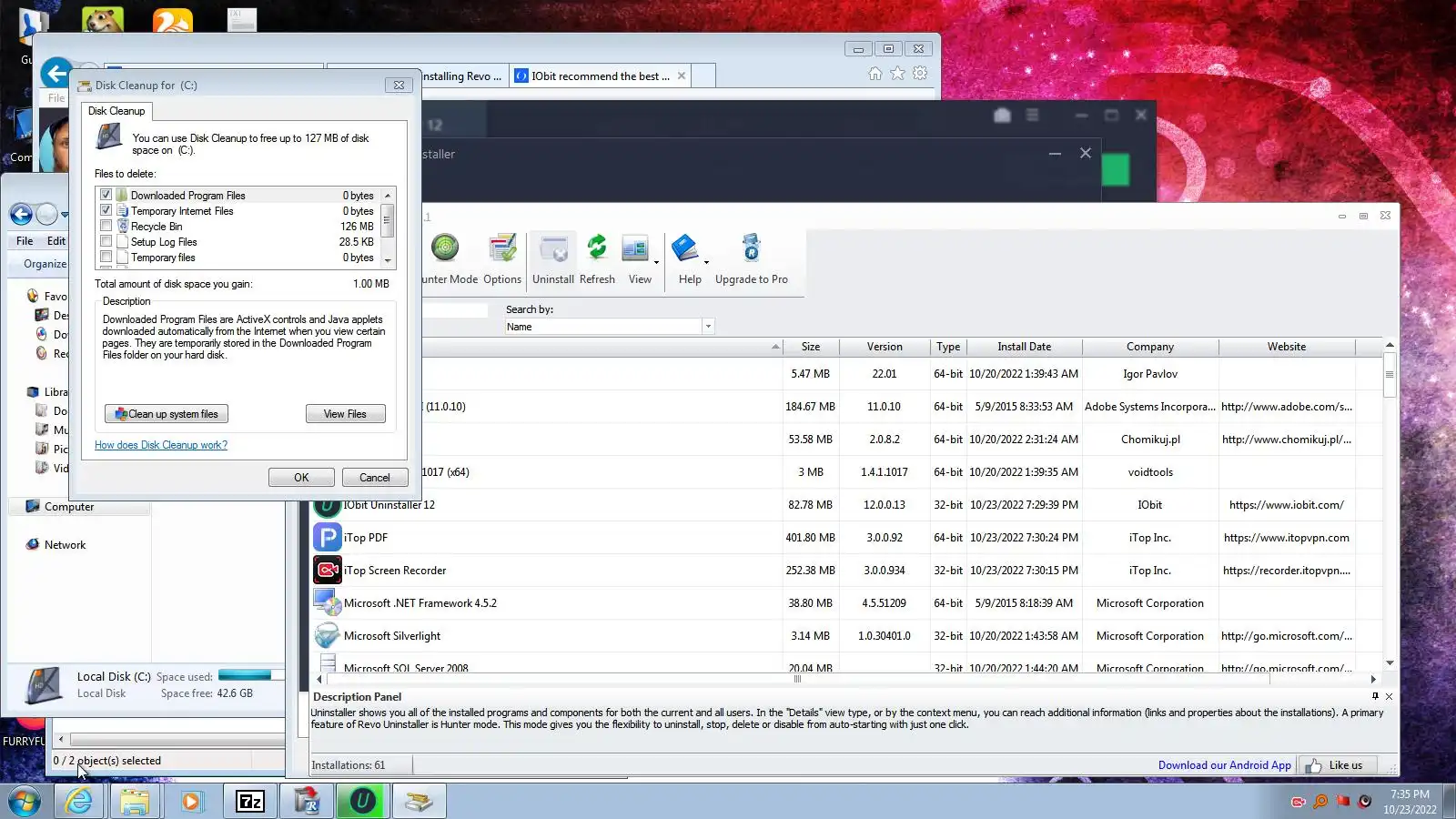Refresh the Revo installed programs list
Viewport: 1456px width, 819px height.
[x=597, y=258]
